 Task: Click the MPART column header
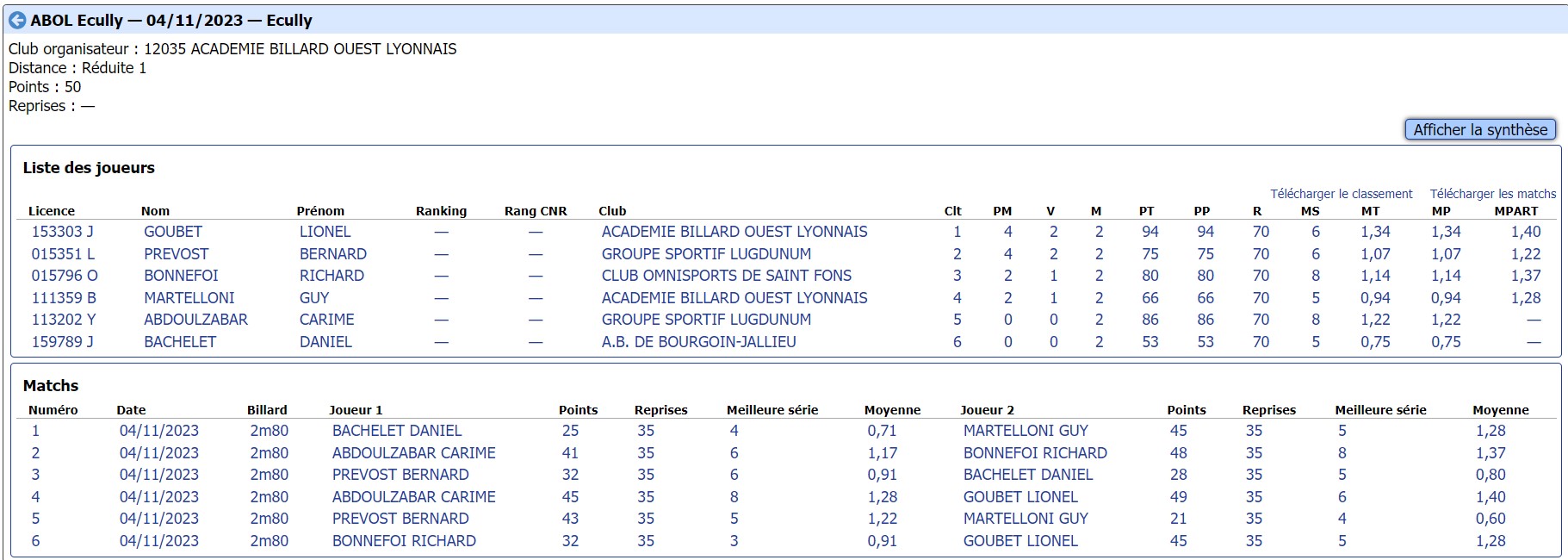pos(1515,211)
